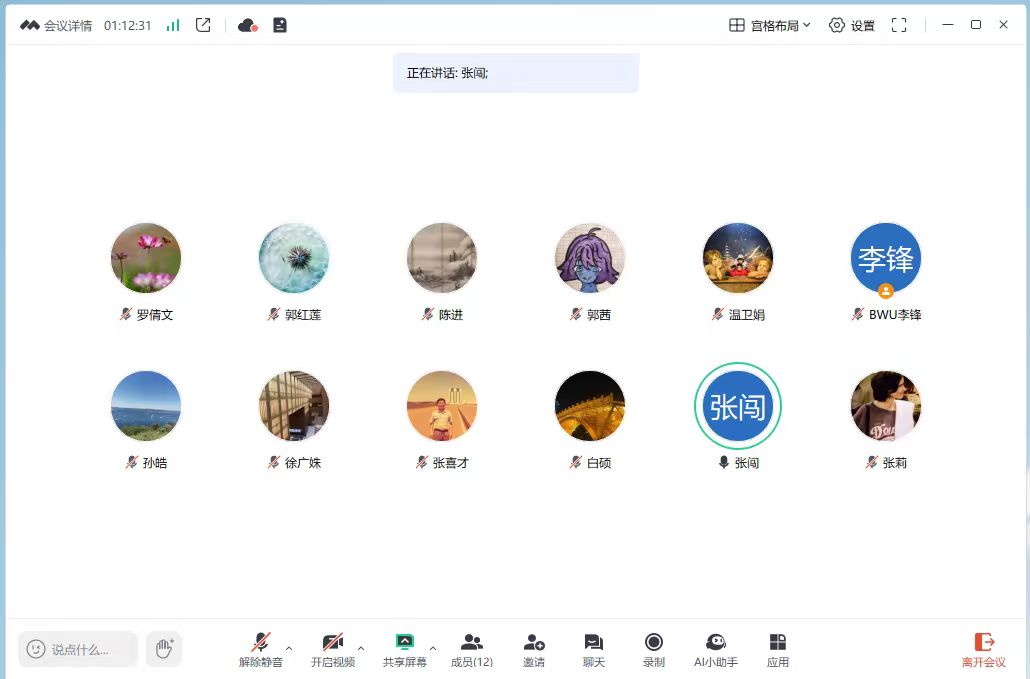Image resolution: width=1030 pixels, height=679 pixels.
Task: Toggle 开启视频 camera button
Action: coord(332,643)
